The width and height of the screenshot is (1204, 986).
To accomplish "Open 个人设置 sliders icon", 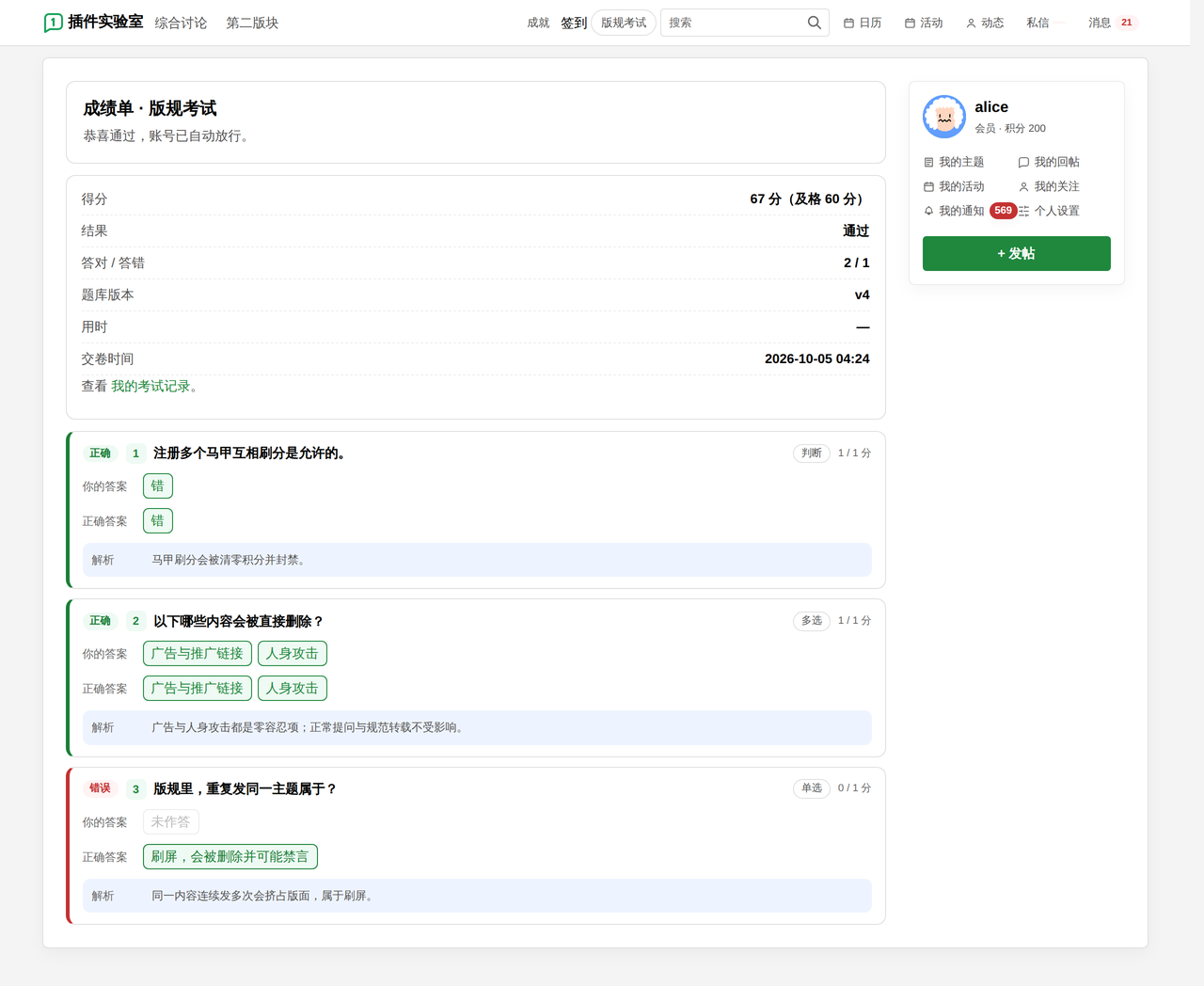I will (x=1023, y=212).
